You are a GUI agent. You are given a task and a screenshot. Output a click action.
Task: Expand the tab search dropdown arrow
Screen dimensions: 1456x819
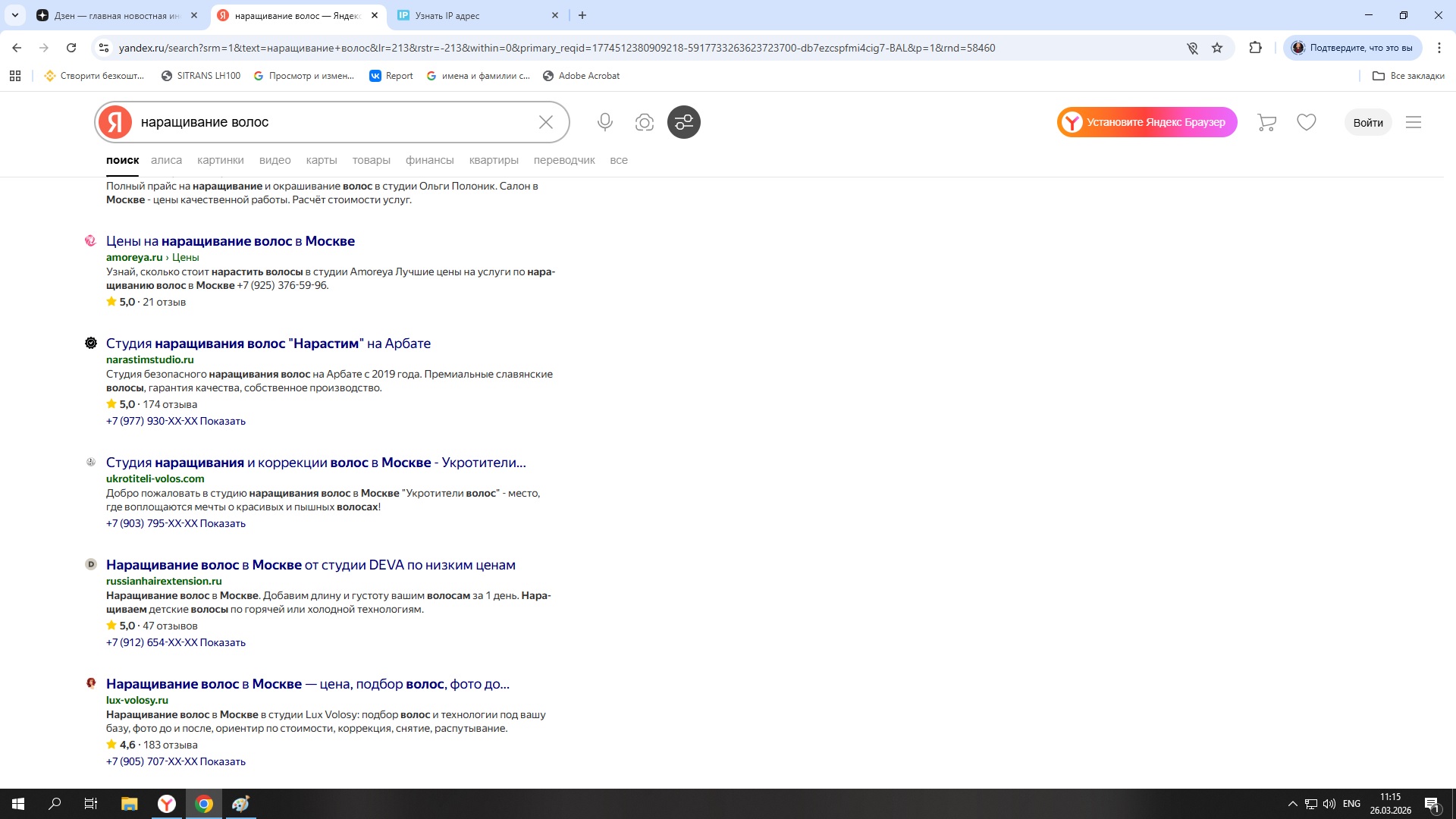point(14,15)
